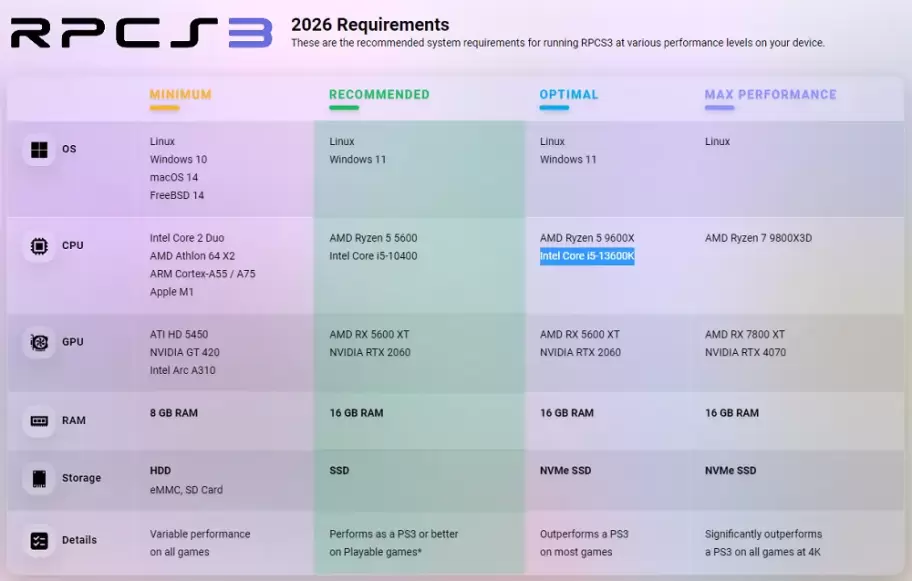Click AMD Ryzen 5 5600 entry
Image resolution: width=912 pixels, height=581 pixels.
tap(373, 238)
